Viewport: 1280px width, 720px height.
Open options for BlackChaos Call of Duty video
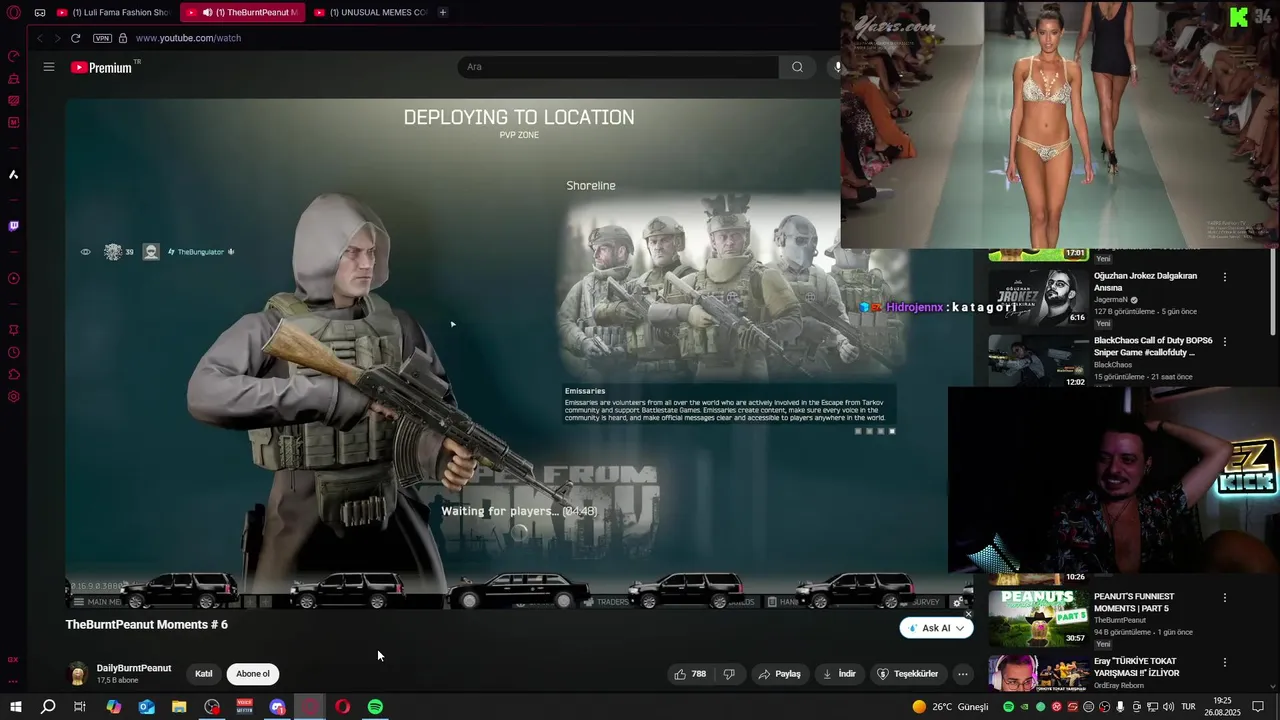pos(1225,342)
